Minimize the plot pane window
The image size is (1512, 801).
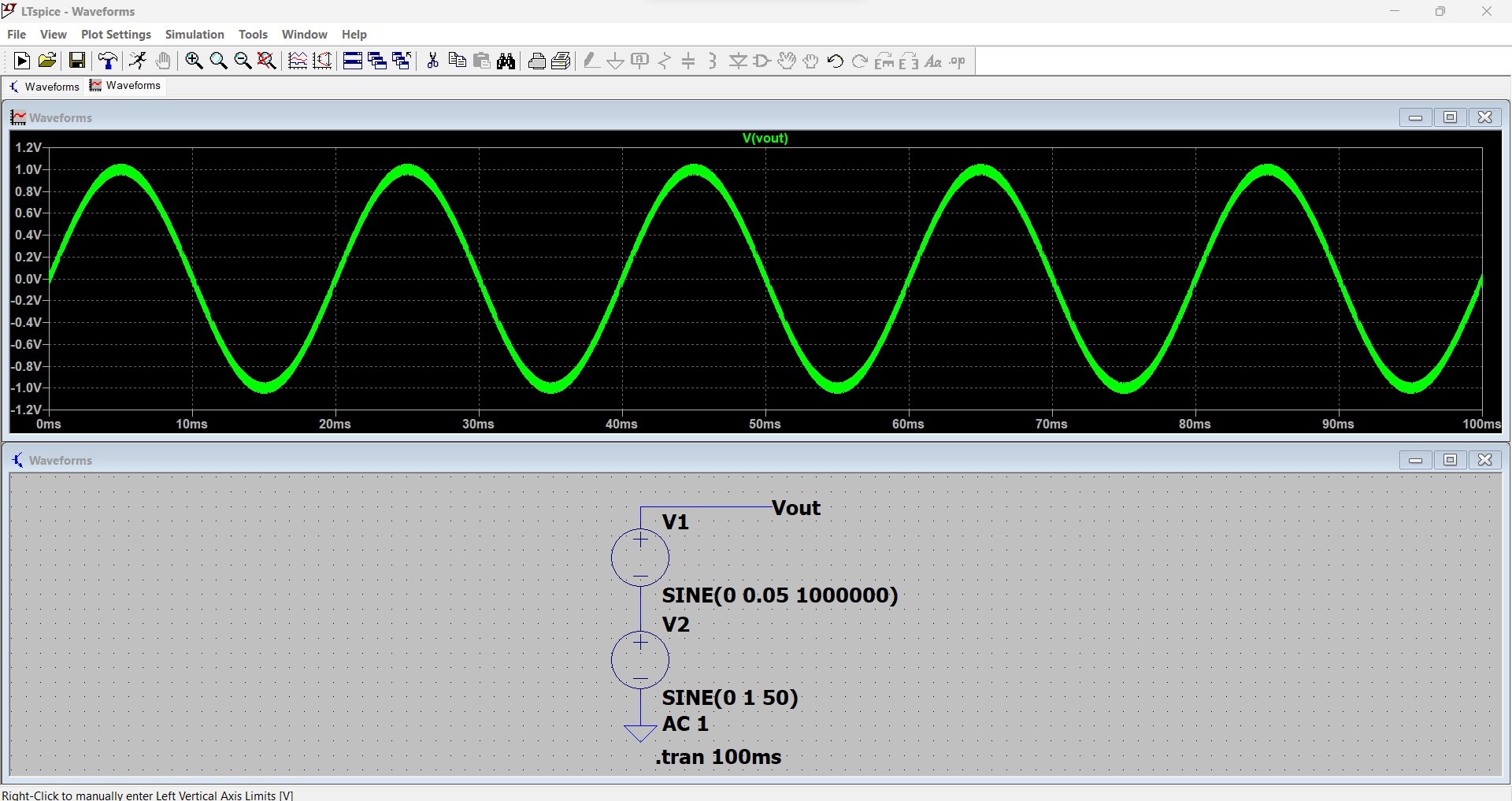click(1415, 117)
